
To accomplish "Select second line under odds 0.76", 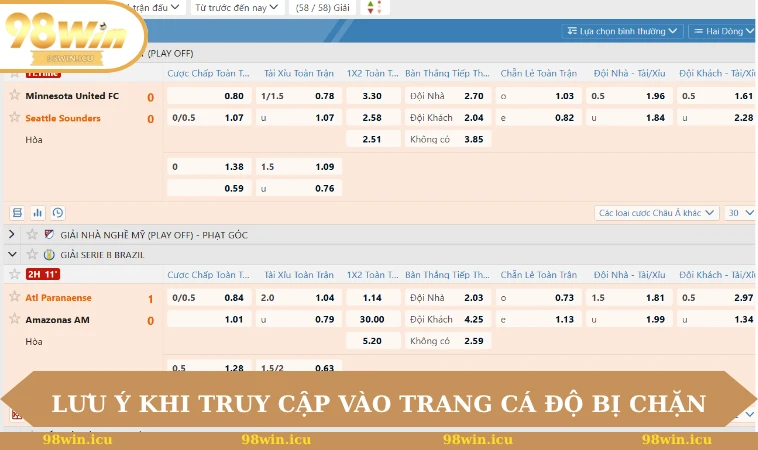I will [298, 189].
